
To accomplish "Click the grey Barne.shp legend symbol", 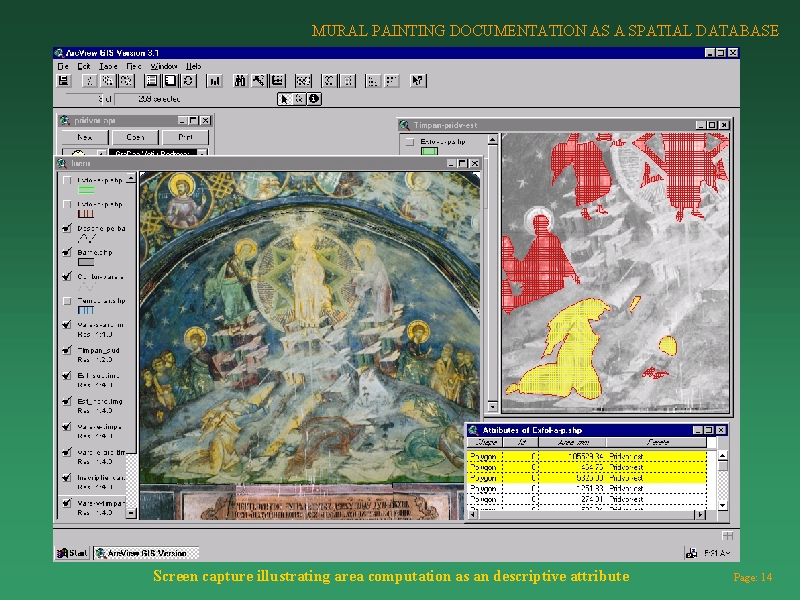I will click(x=86, y=262).
